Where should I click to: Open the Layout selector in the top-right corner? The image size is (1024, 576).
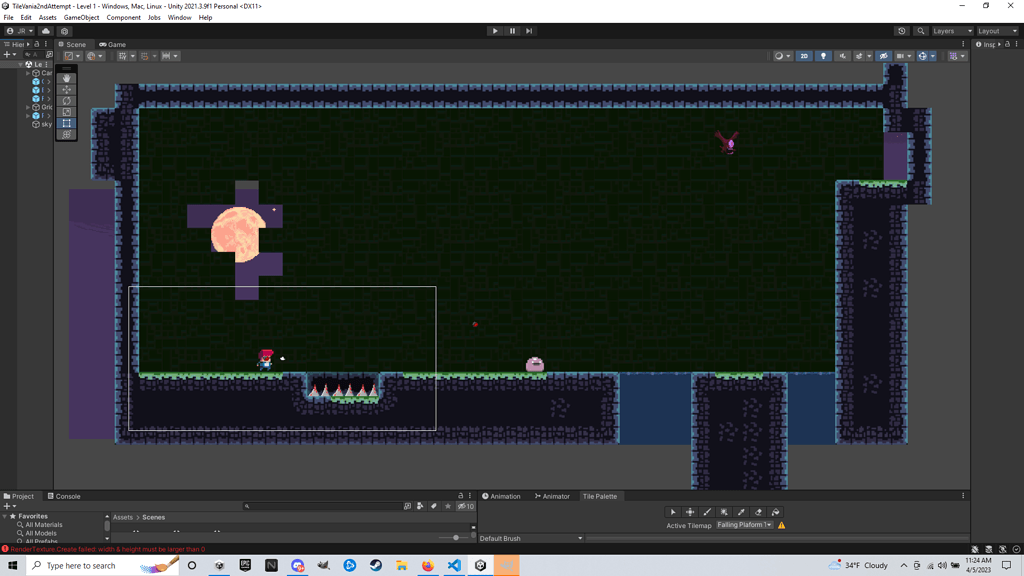tap(995, 30)
